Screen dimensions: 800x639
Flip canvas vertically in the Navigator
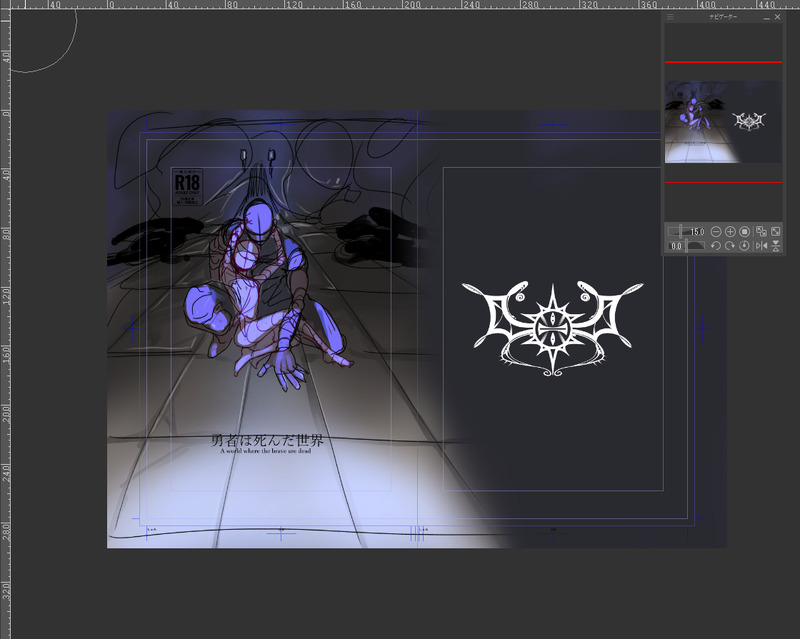click(x=776, y=246)
